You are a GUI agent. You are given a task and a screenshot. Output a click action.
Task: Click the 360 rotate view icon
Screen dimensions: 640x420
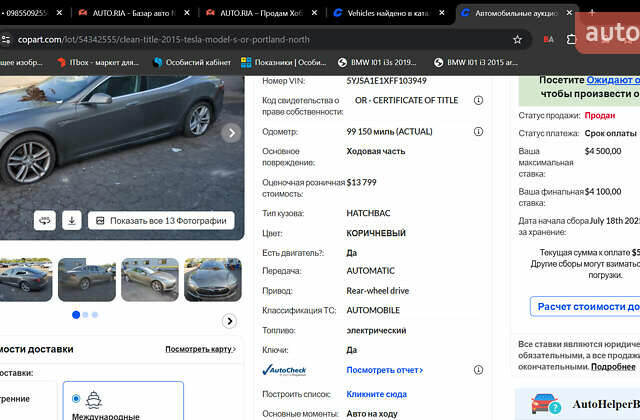coord(44,221)
